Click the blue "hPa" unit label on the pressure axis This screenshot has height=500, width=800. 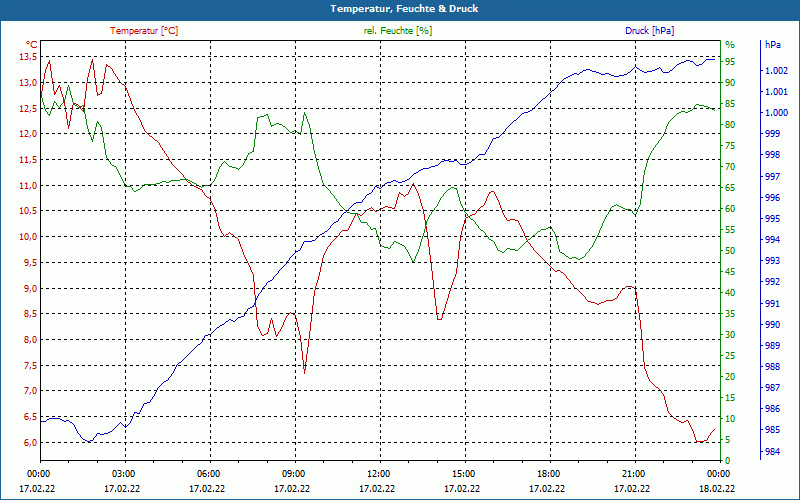click(772, 45)
